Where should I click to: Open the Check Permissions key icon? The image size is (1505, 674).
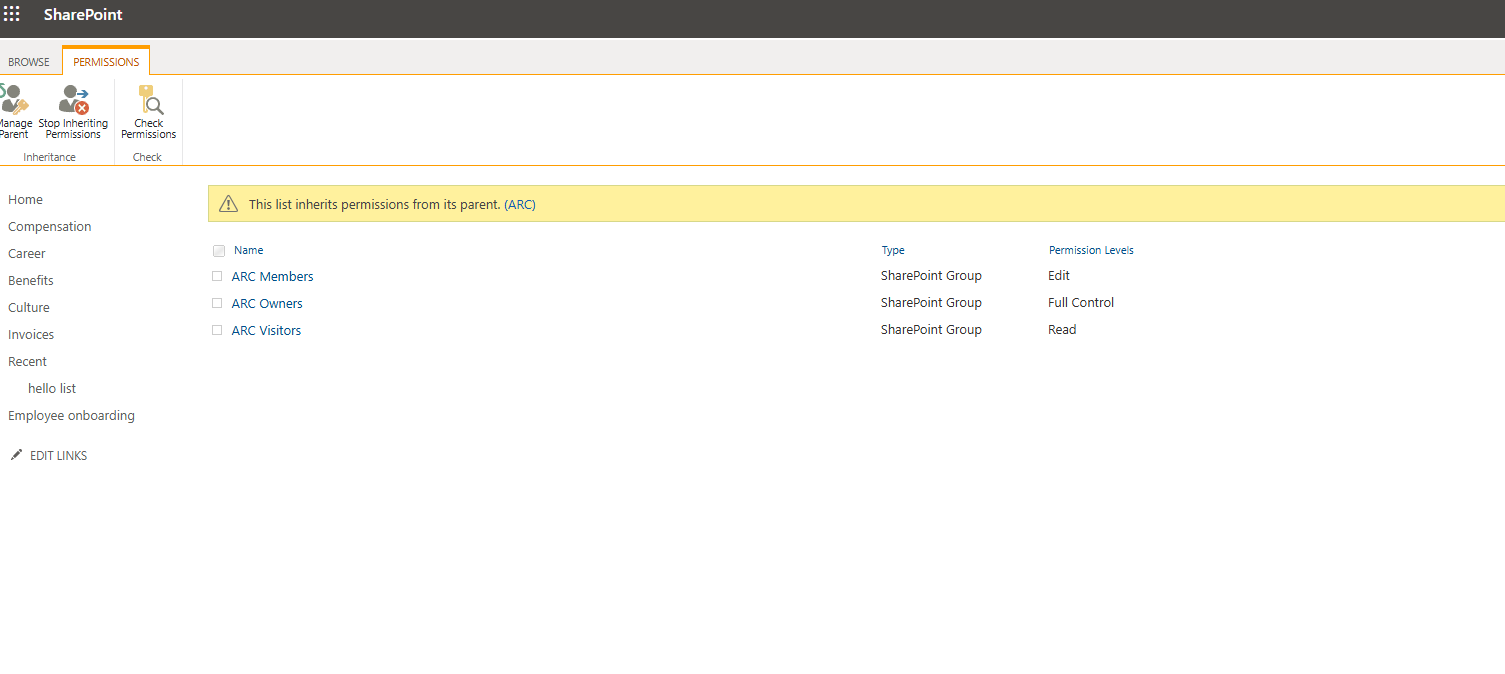149,100
